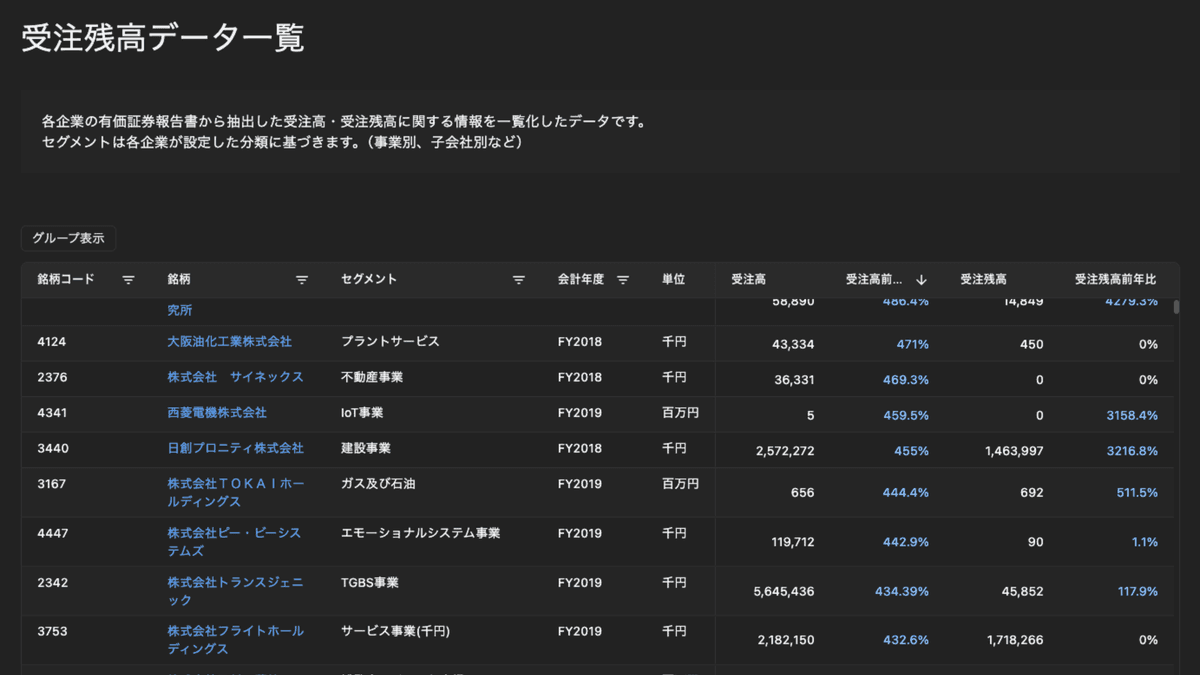The height and width of the screenshot is (675, 1200).
Task: Sort by 受注高 column header
Action: tap(749, 280)
